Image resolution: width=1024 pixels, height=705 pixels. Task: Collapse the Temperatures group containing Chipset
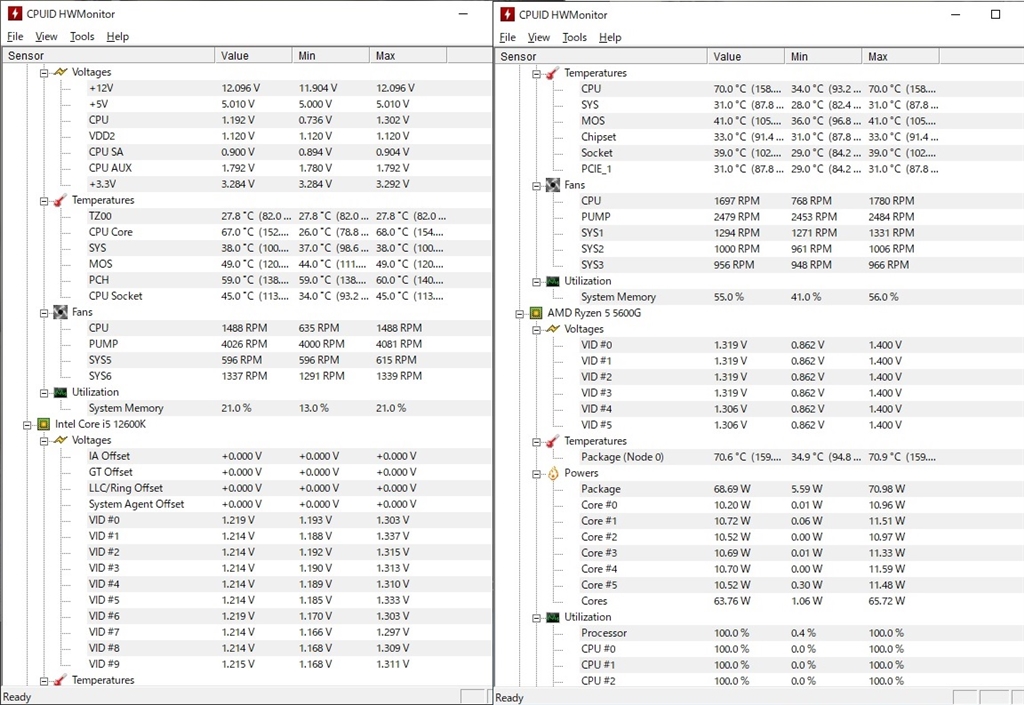(537, 74)
